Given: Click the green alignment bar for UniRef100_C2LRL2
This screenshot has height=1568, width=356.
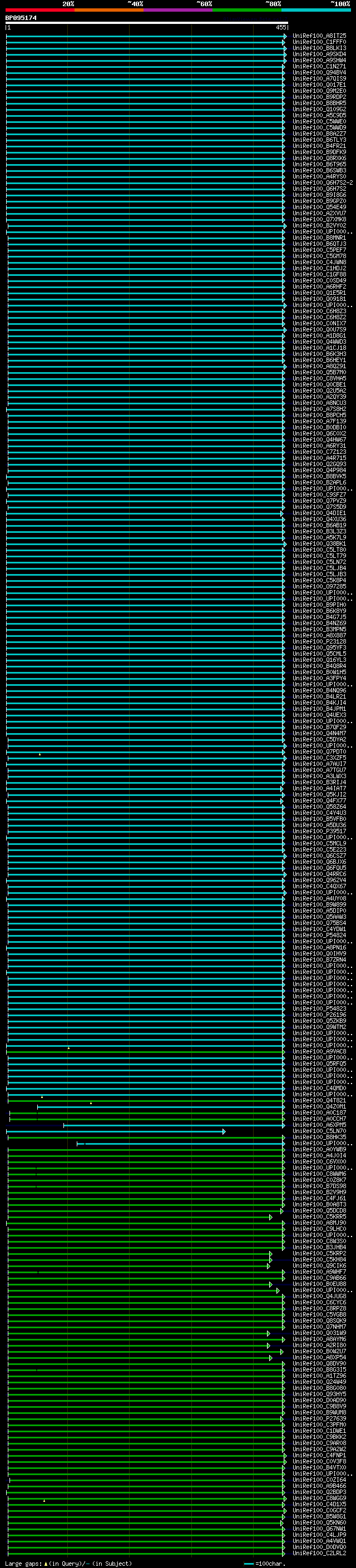Looking at the screenshot, I should (x=146, y=1554).
